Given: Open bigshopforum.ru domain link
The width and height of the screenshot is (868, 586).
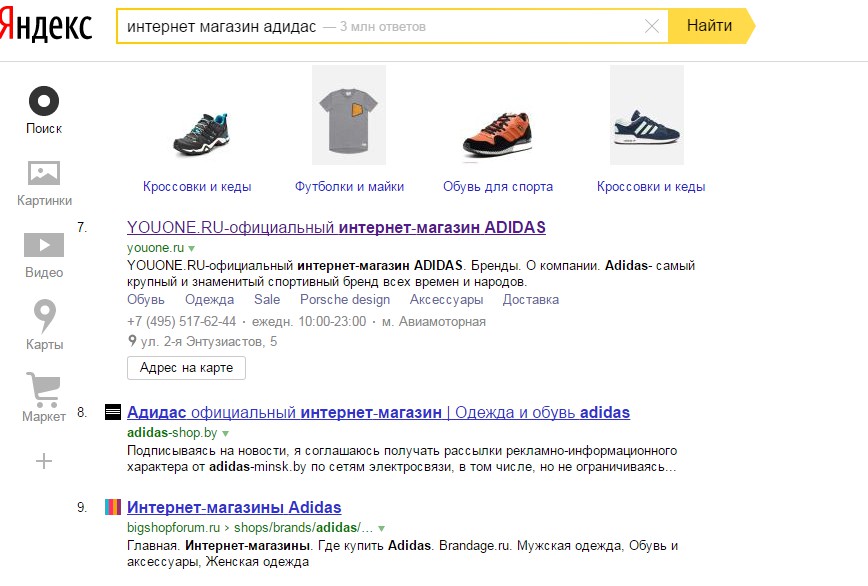Looking at the screenshot, I should pos(173,527).
